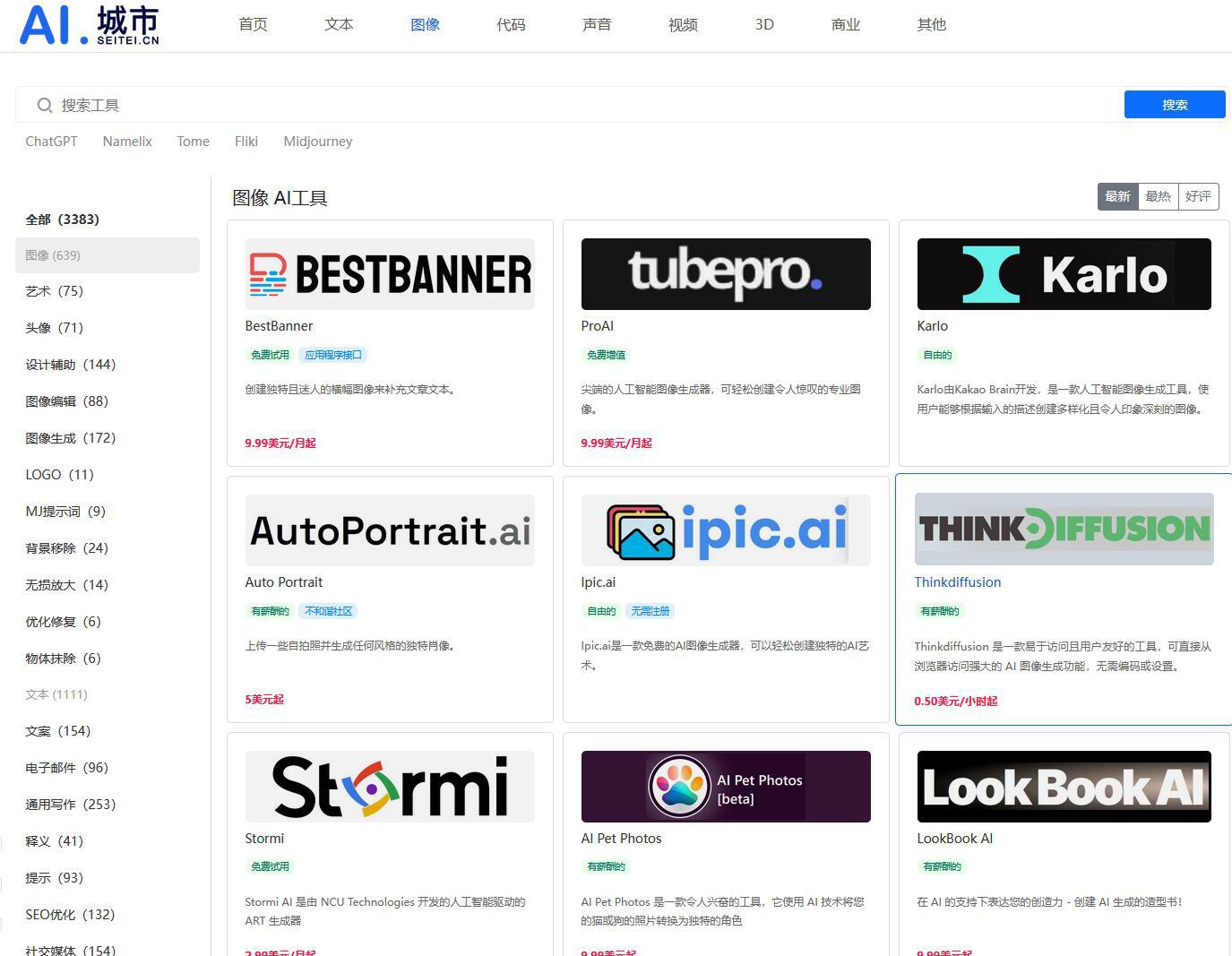Image resolution: width=1232 pixels, height=956 pixels.
Task: Select 物体抹除 (6) category
Action: (64, 659)
